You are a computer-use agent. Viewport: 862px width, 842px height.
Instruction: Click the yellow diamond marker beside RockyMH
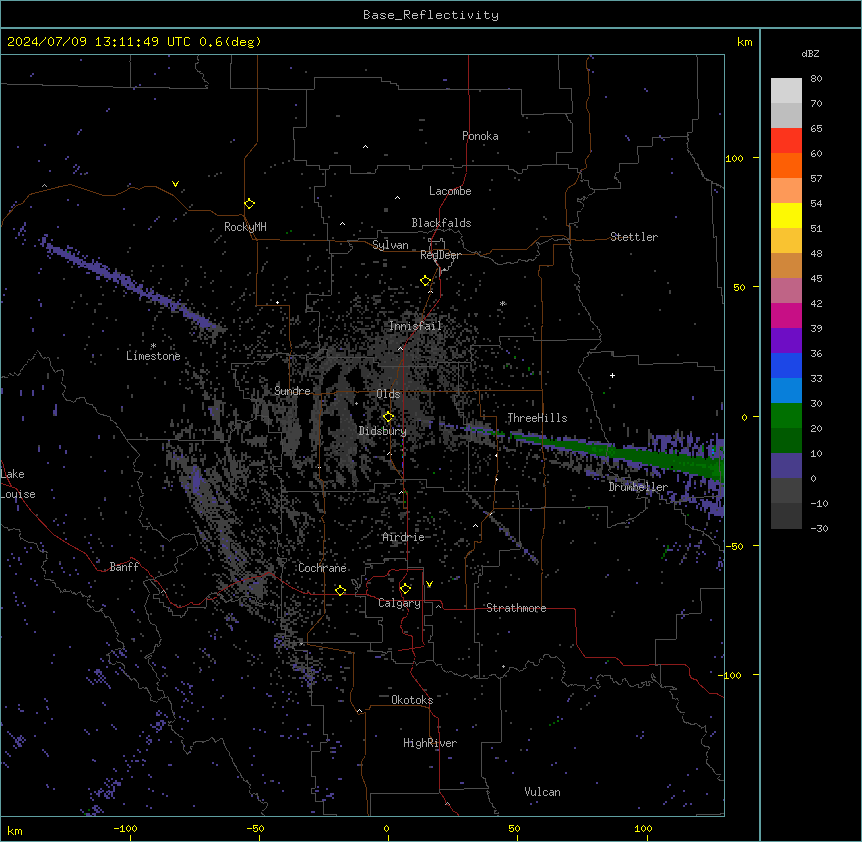click(250, 204)
